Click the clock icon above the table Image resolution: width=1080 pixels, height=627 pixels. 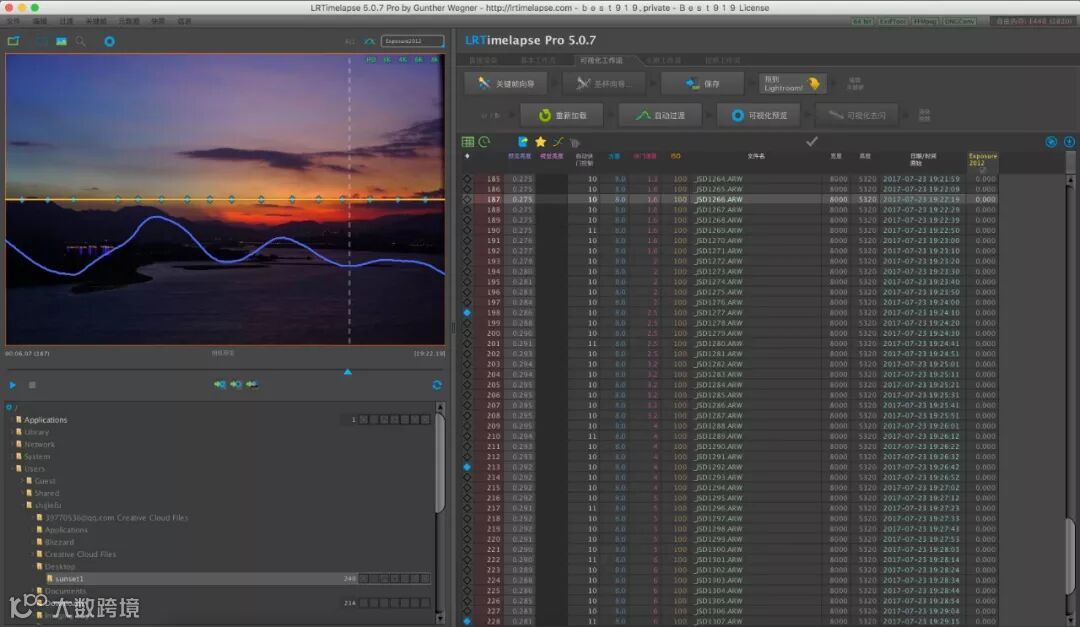tap(484, 142)
